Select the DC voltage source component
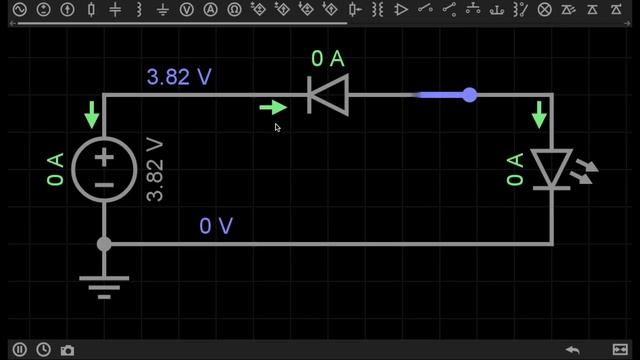This screenshot has width=640, height=360. tap(43, 9)
